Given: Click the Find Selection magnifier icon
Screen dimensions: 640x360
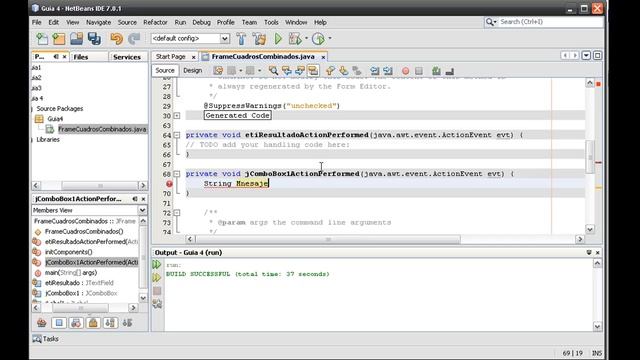Looking at the screenshot, I should (273, 71).
